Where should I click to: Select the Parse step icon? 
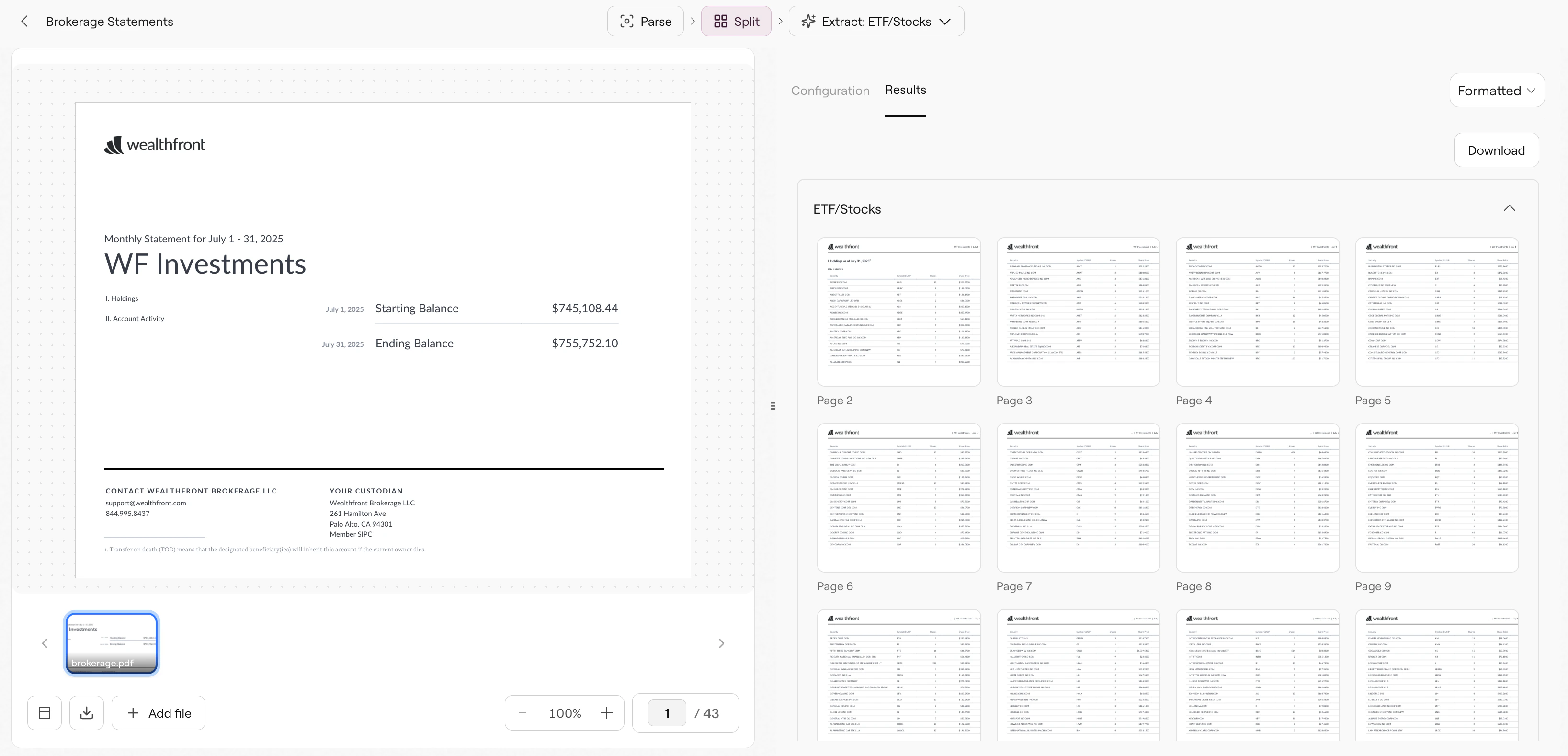tap(627, 21)
